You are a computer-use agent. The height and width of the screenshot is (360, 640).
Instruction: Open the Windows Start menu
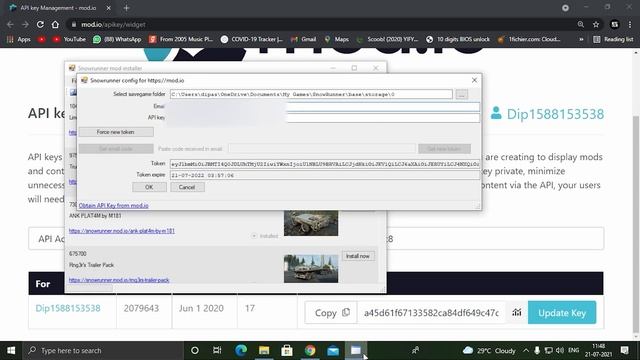tap(11, 350)
